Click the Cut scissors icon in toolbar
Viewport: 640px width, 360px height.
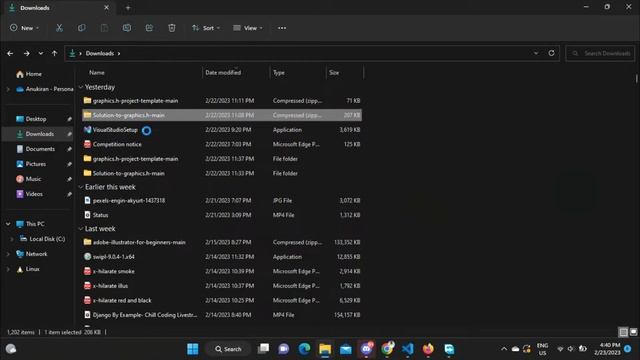click(x=59, y=28)
